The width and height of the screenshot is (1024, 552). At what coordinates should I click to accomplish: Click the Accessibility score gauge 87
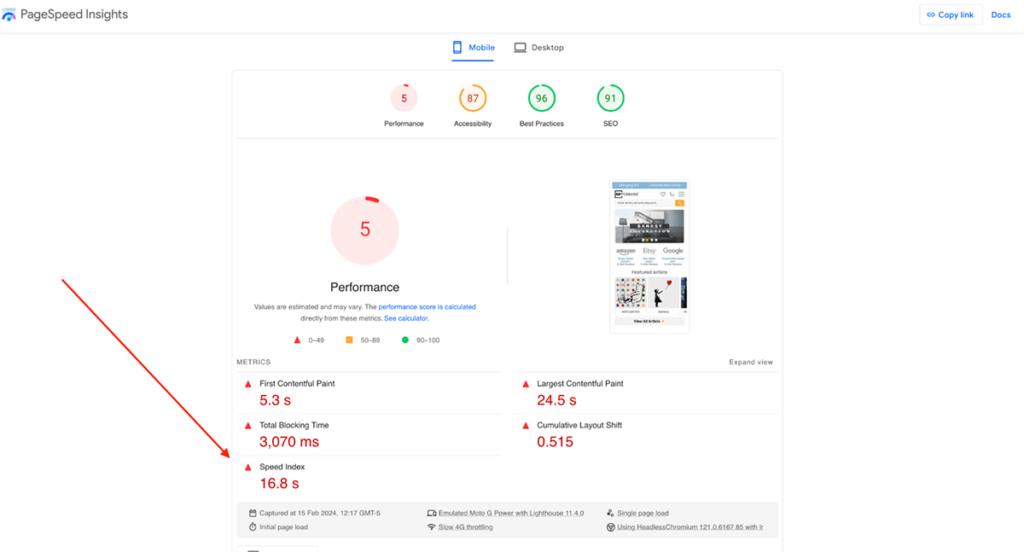(473, 99)
